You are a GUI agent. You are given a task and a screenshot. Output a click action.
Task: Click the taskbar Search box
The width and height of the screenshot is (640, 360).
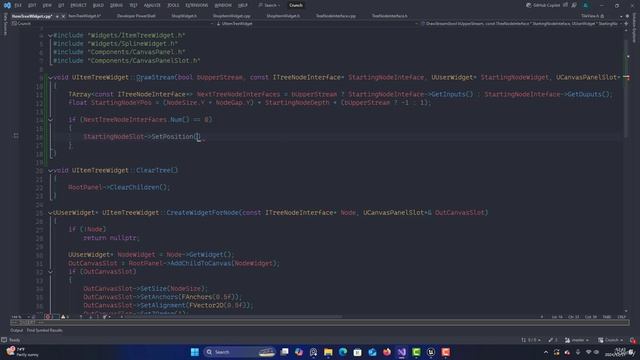coord(239,352)
